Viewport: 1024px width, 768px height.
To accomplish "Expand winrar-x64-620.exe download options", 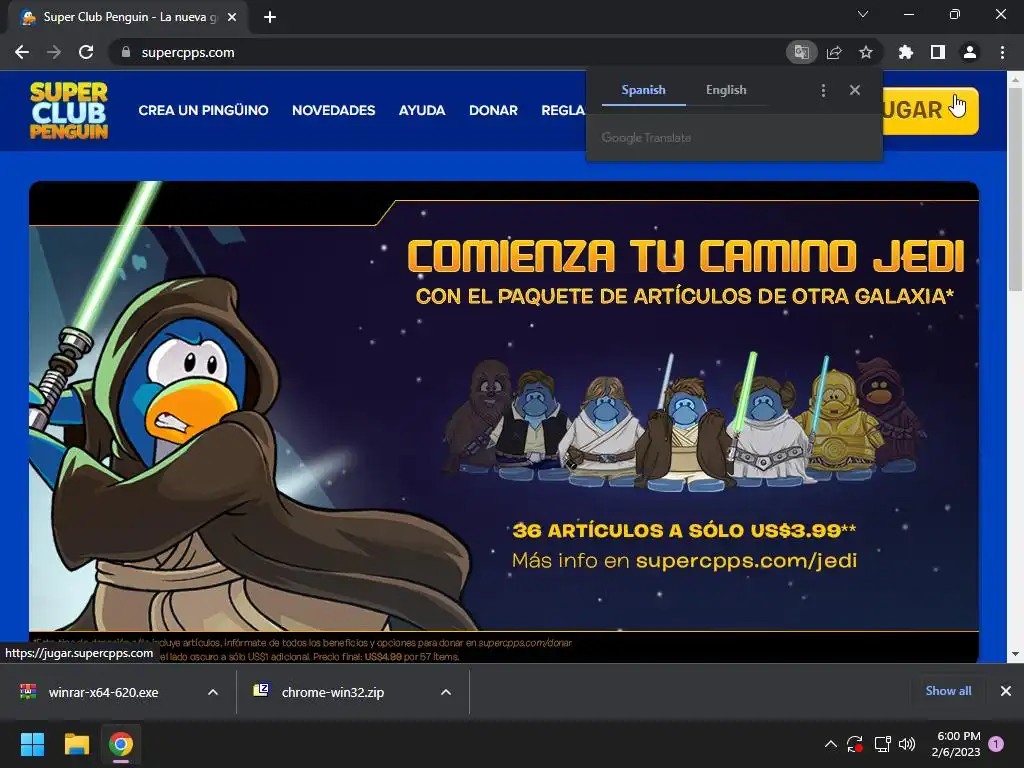I will point(213,692).
